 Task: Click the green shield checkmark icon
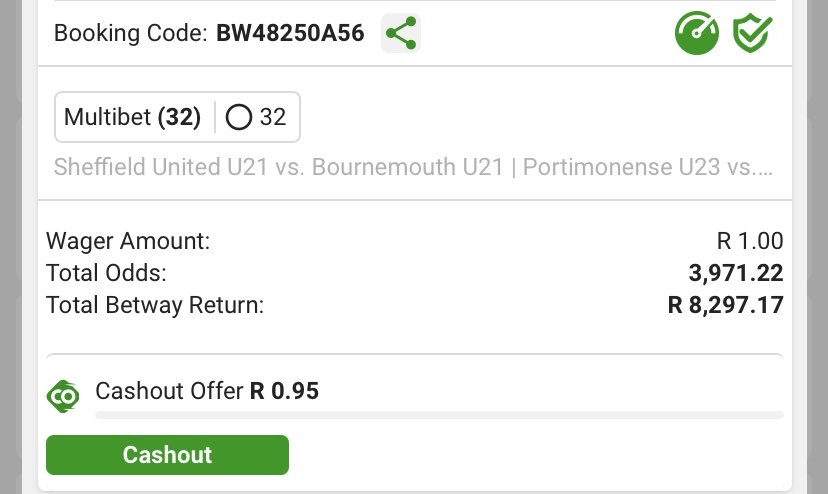point(752,33)
